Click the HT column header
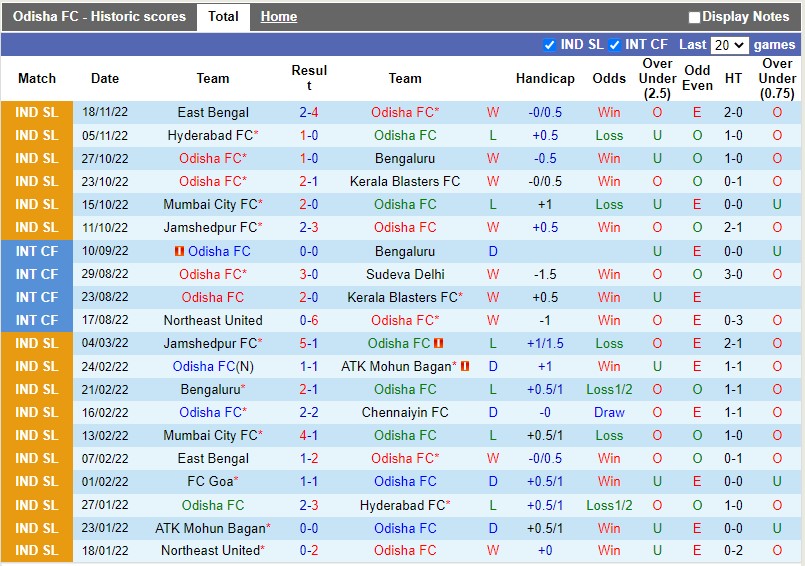This screenshot has height=566, width=805. pos(733,79)
